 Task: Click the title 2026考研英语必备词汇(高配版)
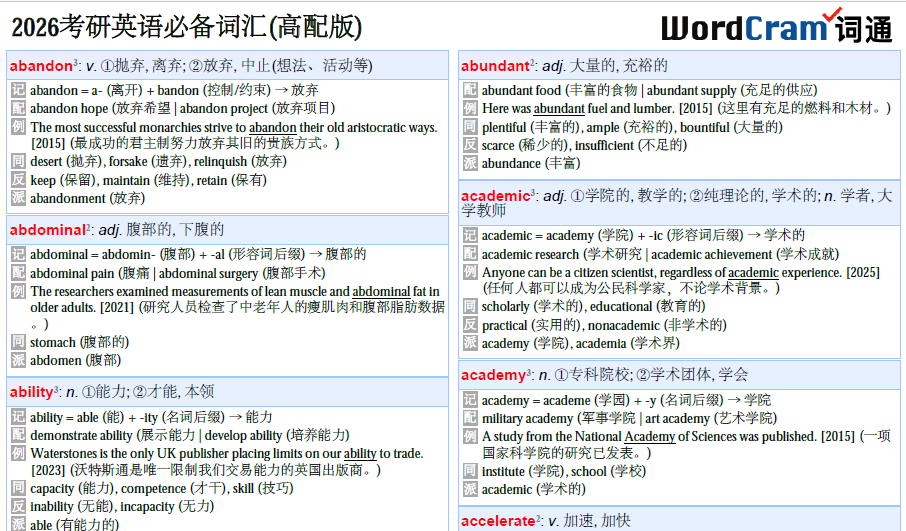tap(186, 27)
